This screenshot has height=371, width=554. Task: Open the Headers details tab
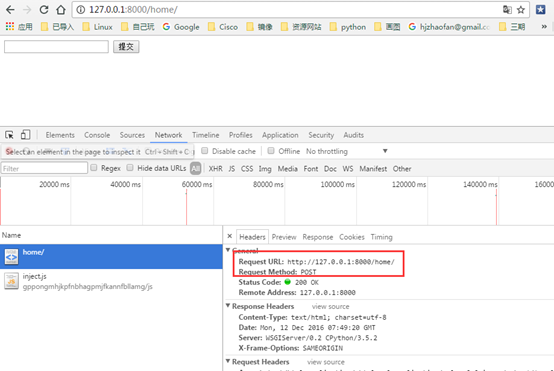coord(252,237)
